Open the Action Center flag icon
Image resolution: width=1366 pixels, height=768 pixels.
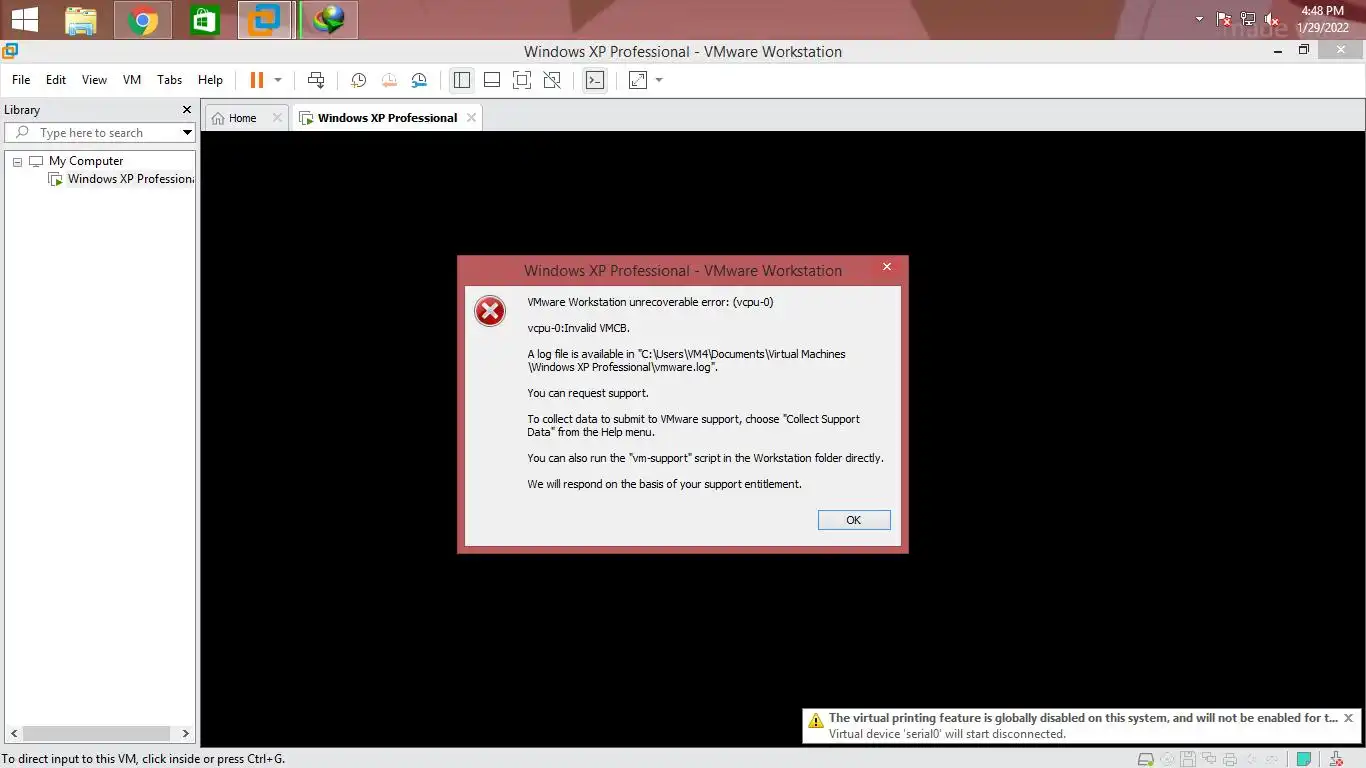click(1224, 19)
